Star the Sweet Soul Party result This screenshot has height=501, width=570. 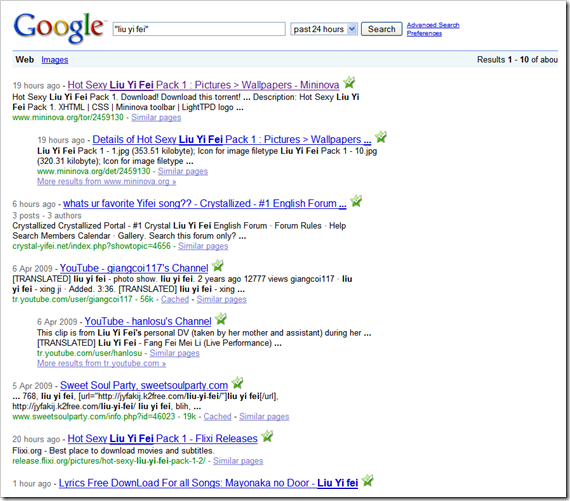[x=237, y=383]
